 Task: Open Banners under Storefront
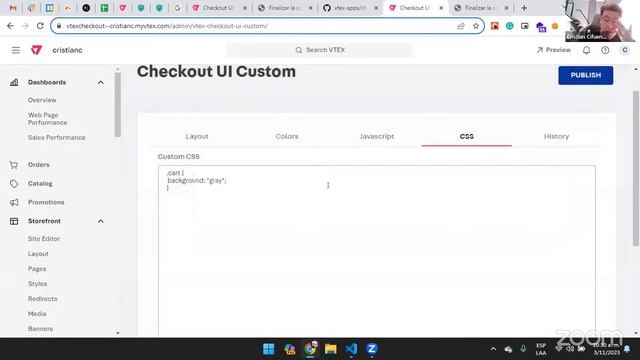40,329
